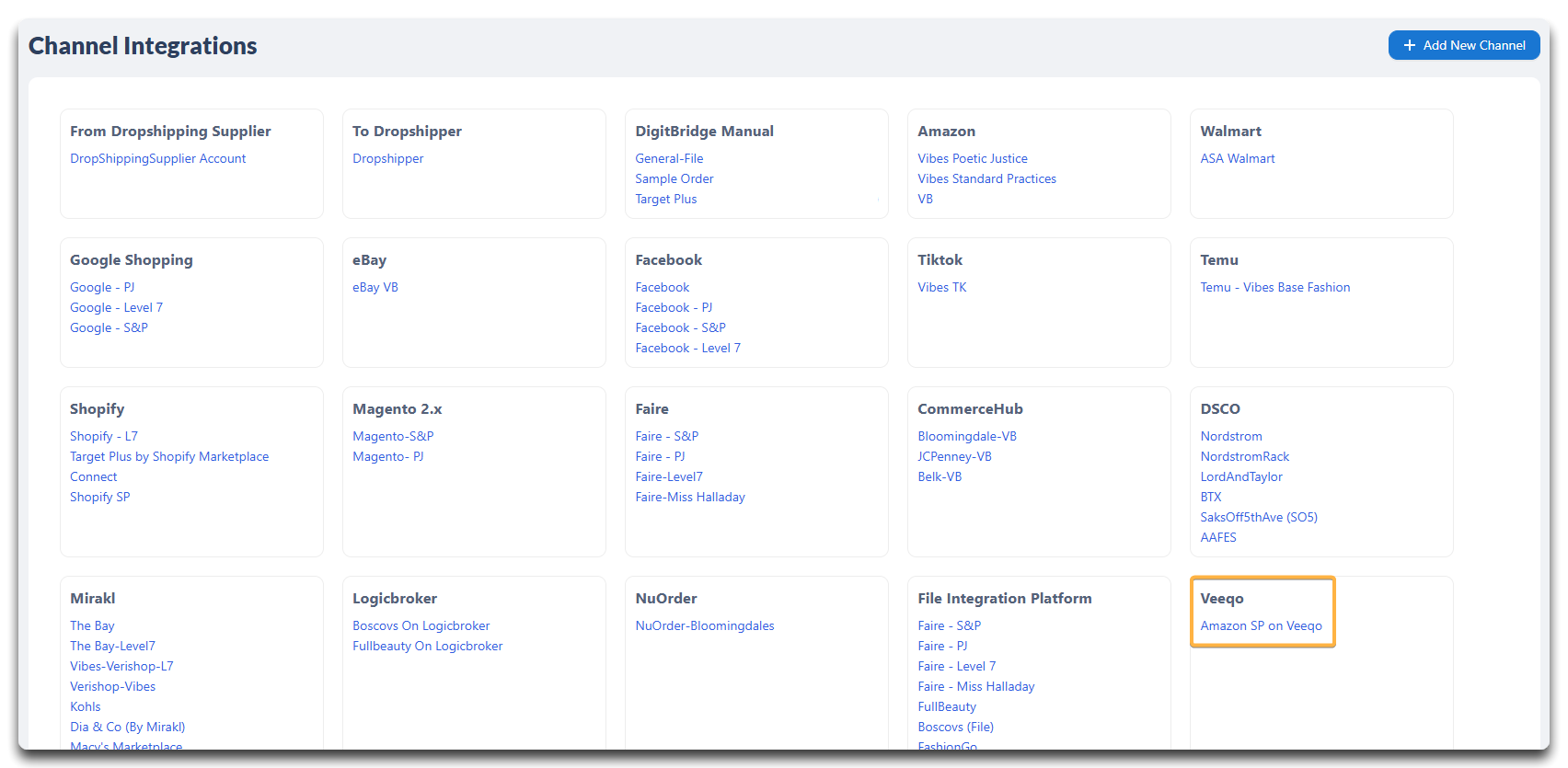Open Faire - S&P in Faire card
This screenshot has height=768, width=1568.
tap(667, 436)
